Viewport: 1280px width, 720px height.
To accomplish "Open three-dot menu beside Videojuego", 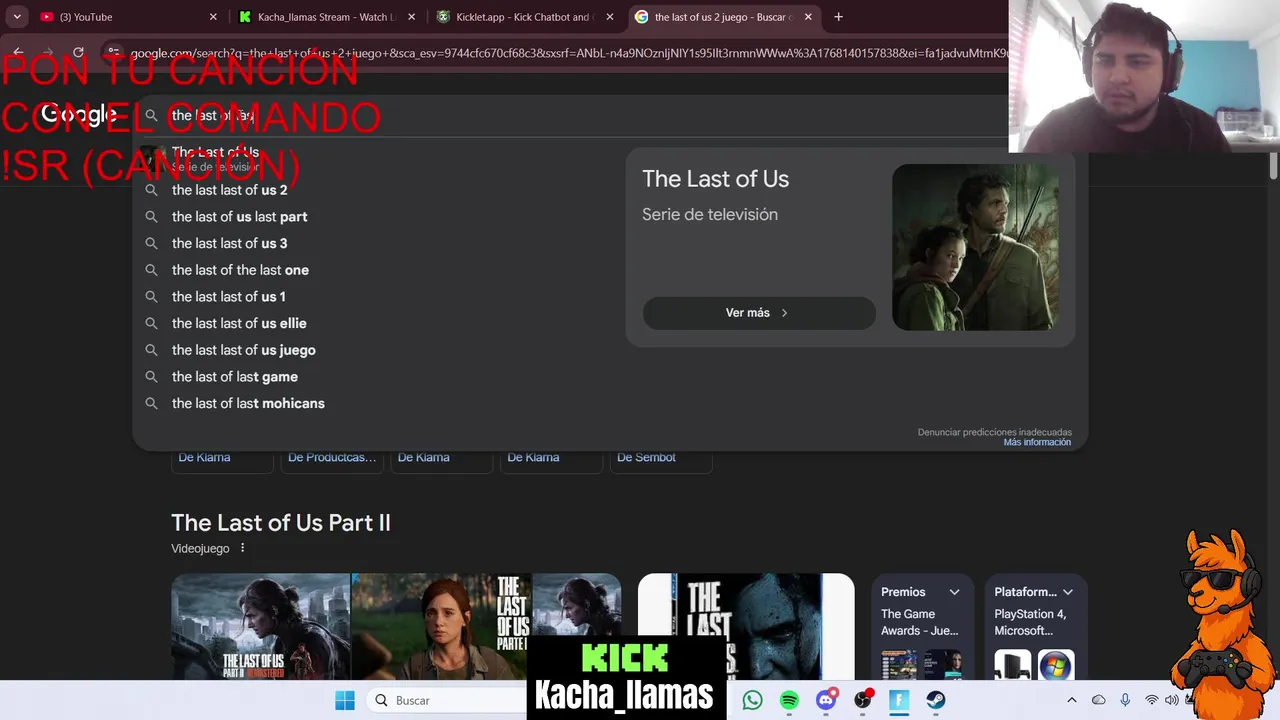I will [242, 548].
